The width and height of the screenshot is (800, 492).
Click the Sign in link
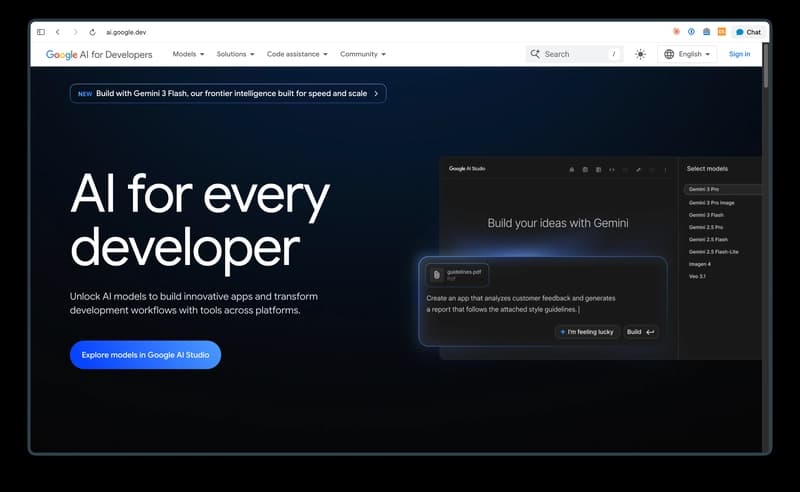tap(739, 54)
